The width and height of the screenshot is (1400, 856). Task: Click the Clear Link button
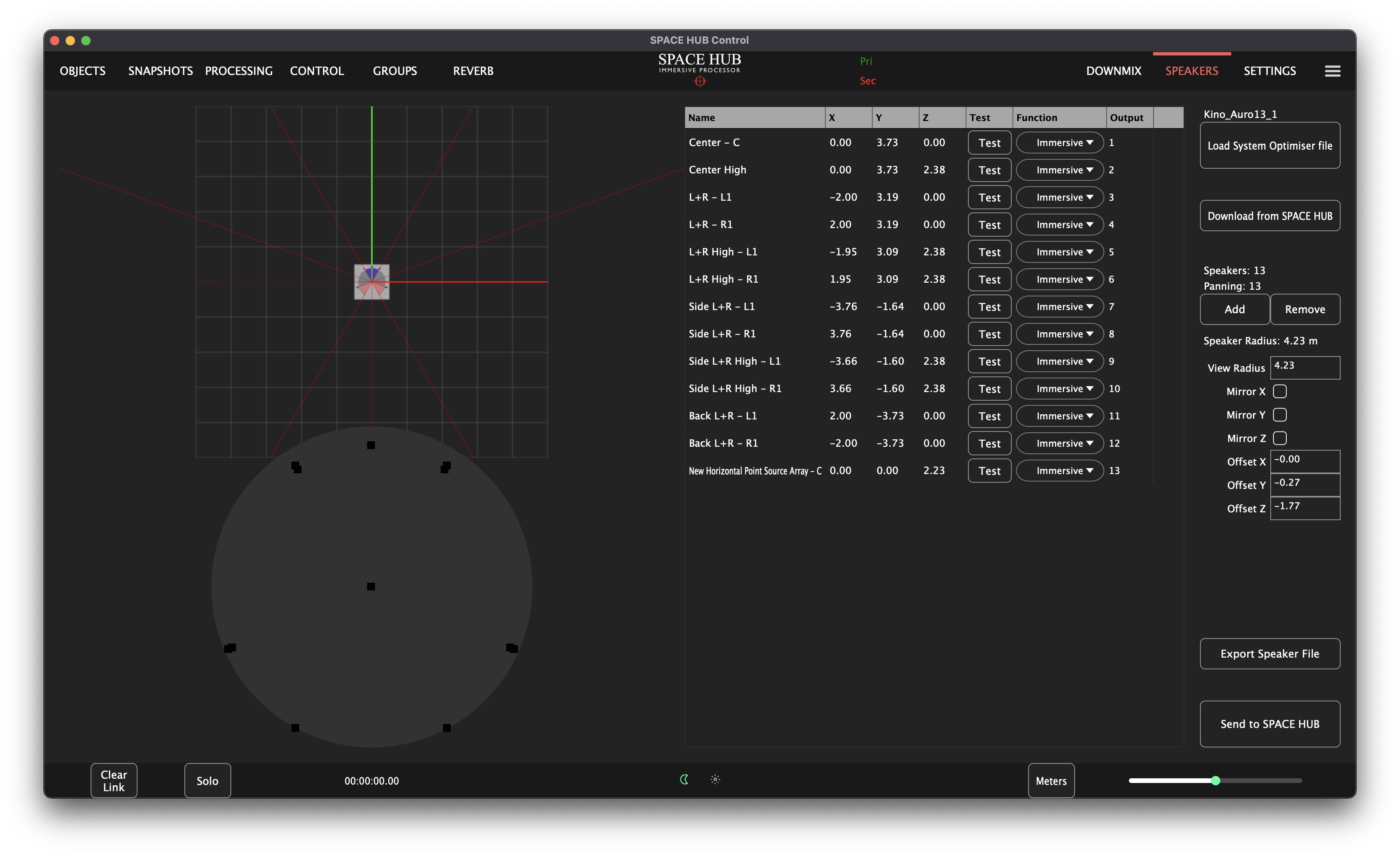[x=114, y=781]
